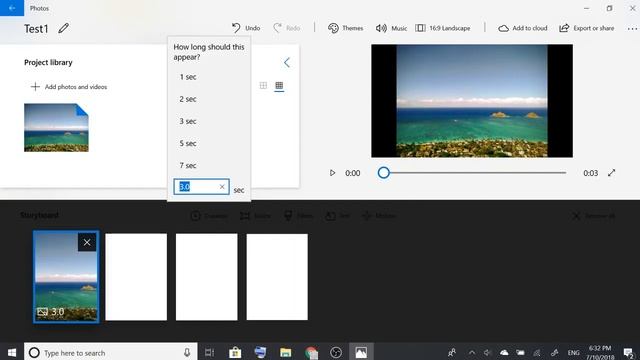This screenshot has height=360, width=640.
Task: Play the video preview
Action: pyautogui.click(x=332, y=173)
